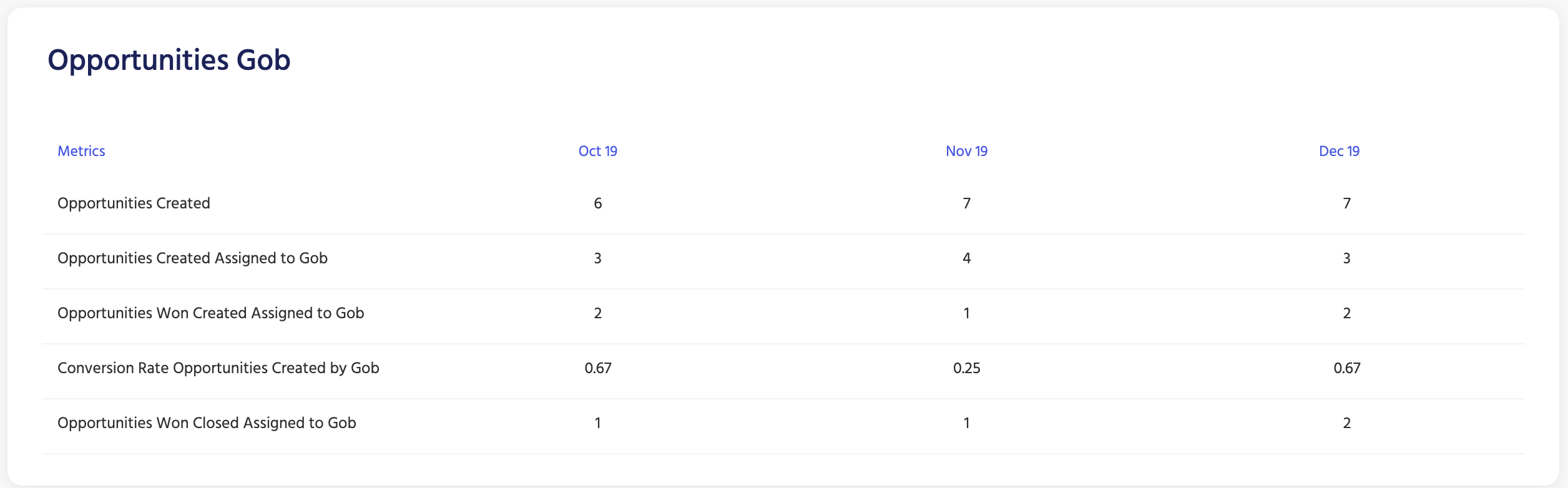Click the Opportunities Gob title

click(169, 61)
